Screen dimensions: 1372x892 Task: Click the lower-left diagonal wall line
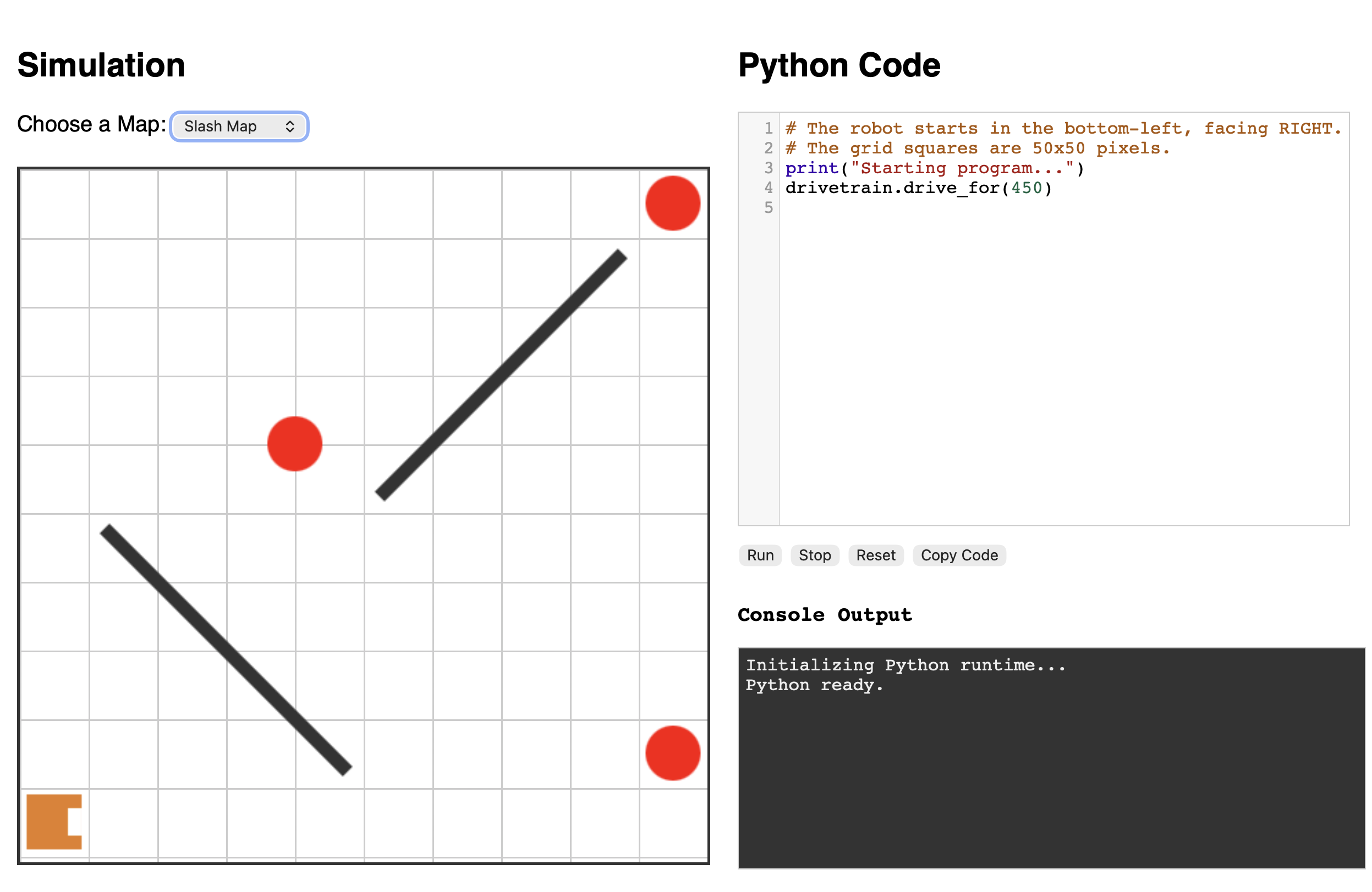226,650
